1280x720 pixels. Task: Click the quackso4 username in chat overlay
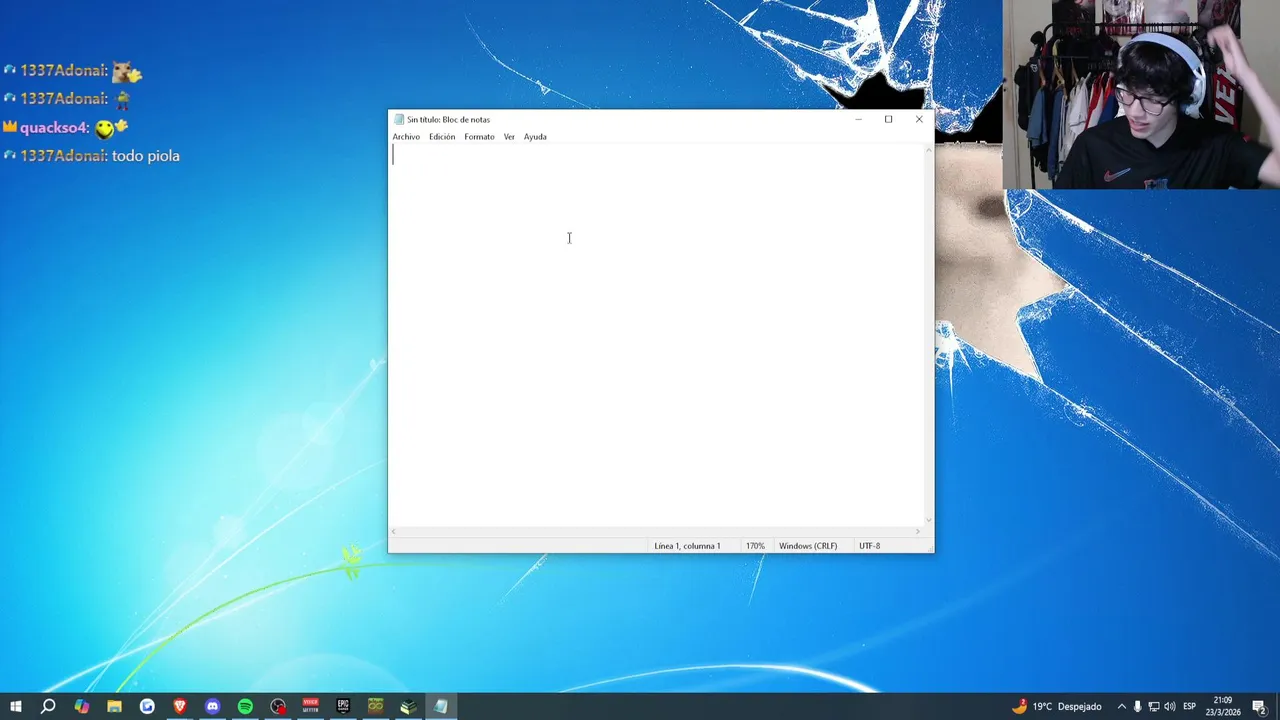[54, 128]
